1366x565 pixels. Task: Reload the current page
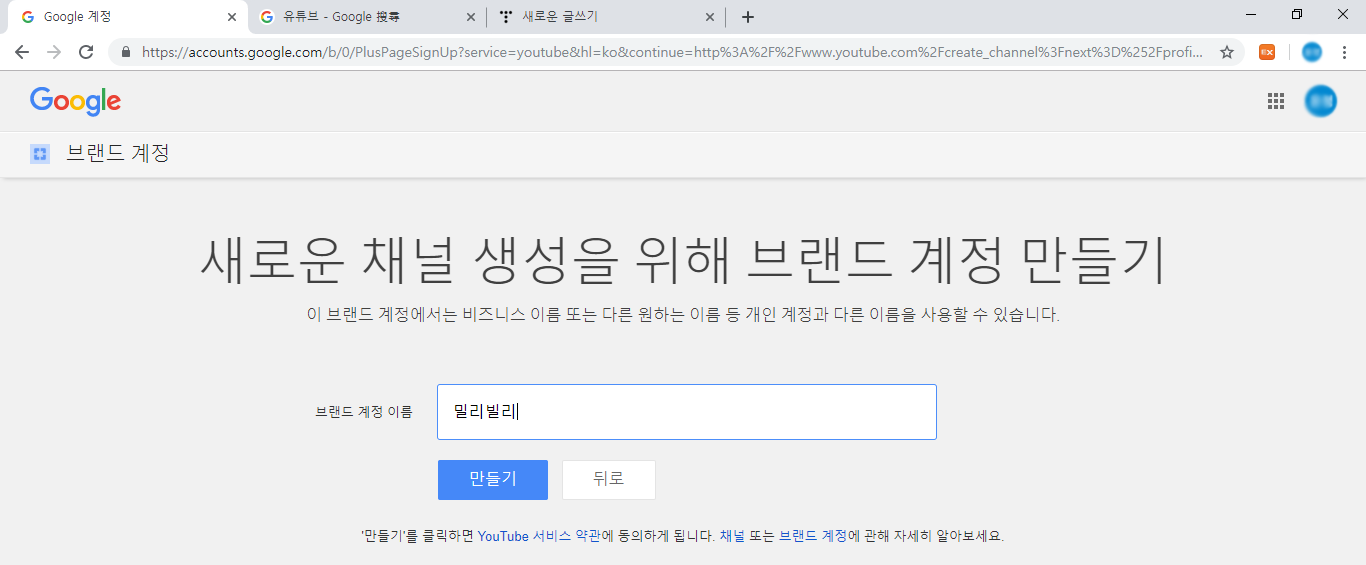coord(86,52)
